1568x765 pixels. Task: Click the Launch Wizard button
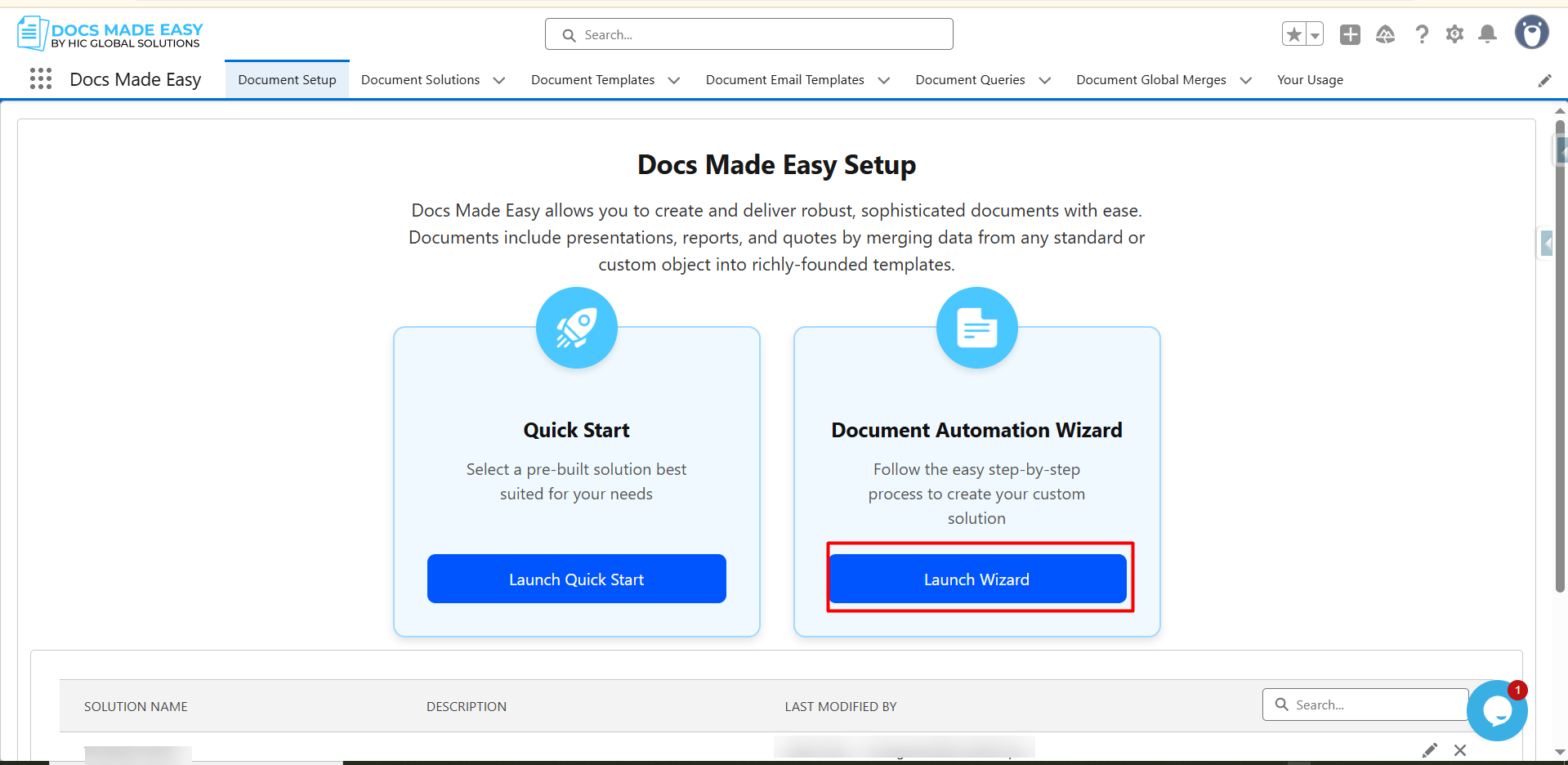977,579
